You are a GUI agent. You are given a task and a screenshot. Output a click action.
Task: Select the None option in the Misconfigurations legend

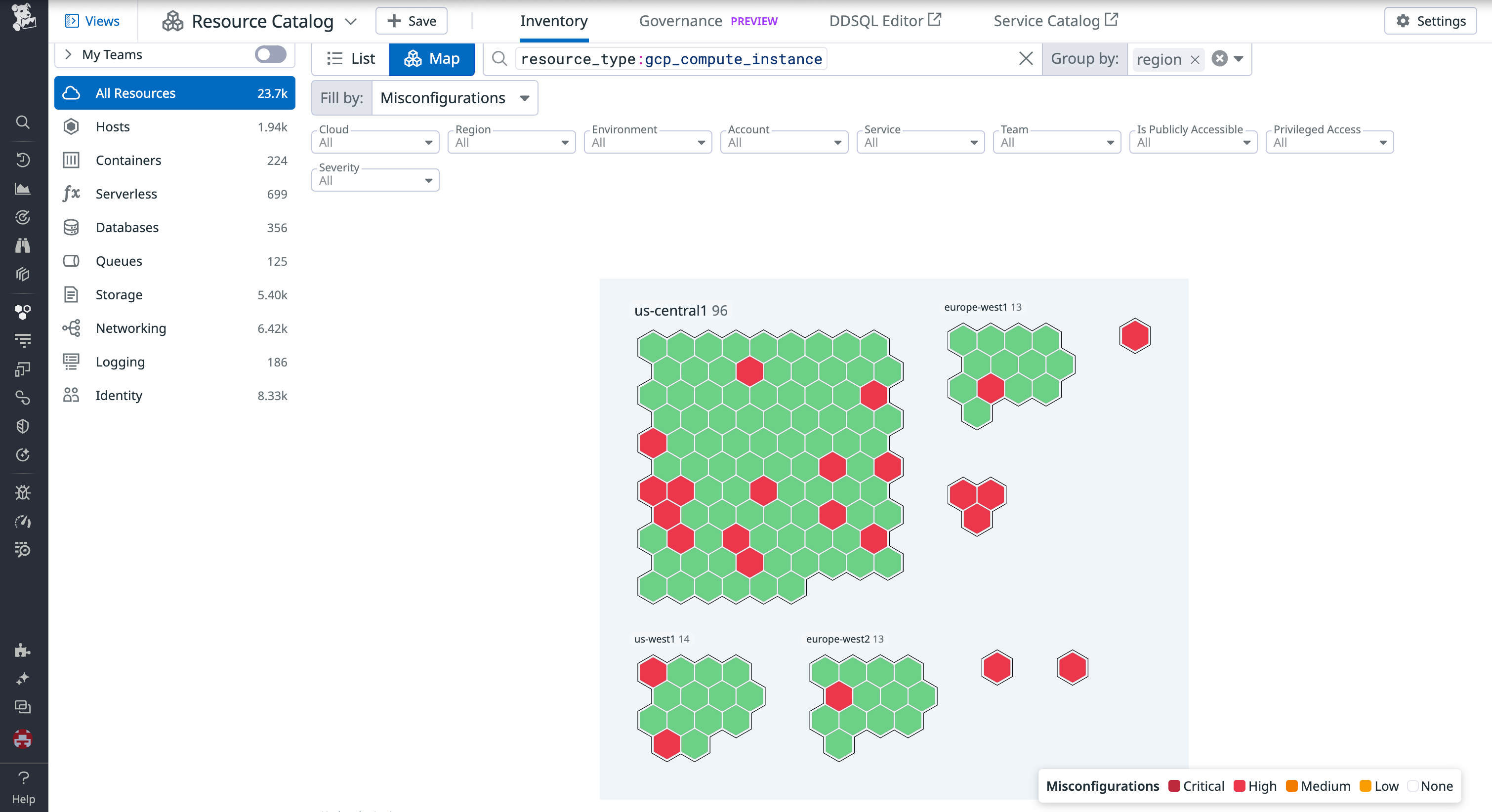coord(1431,786)
